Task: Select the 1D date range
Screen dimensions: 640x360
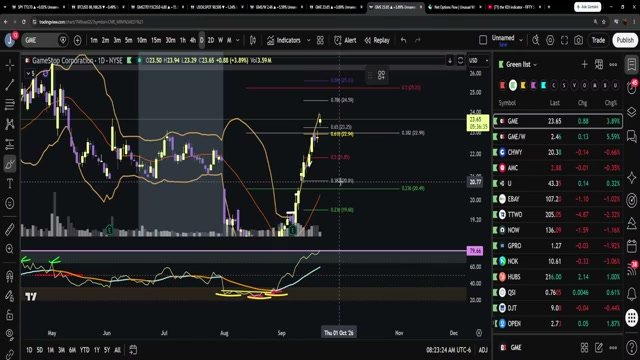Action: (29, 350)
